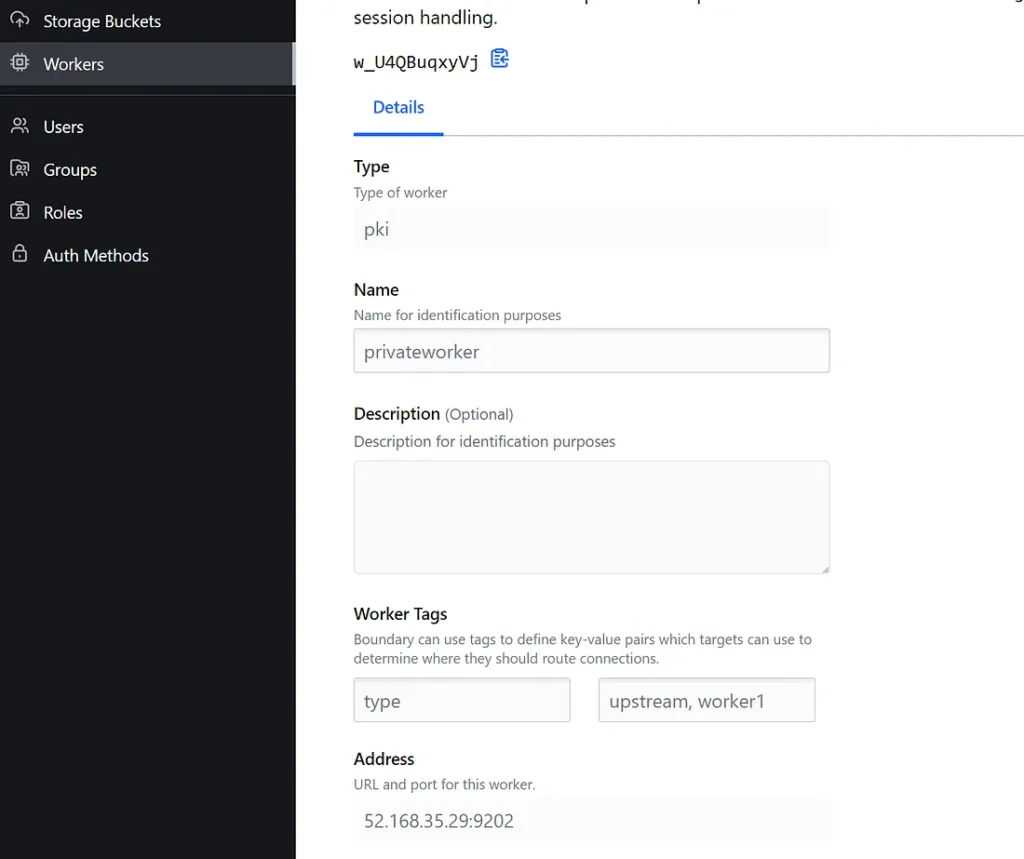The width and height of the screenshot is (1024, 859).
Task: Click the tag value field "upstream, worker1"
Action: (x=706, y=700)
